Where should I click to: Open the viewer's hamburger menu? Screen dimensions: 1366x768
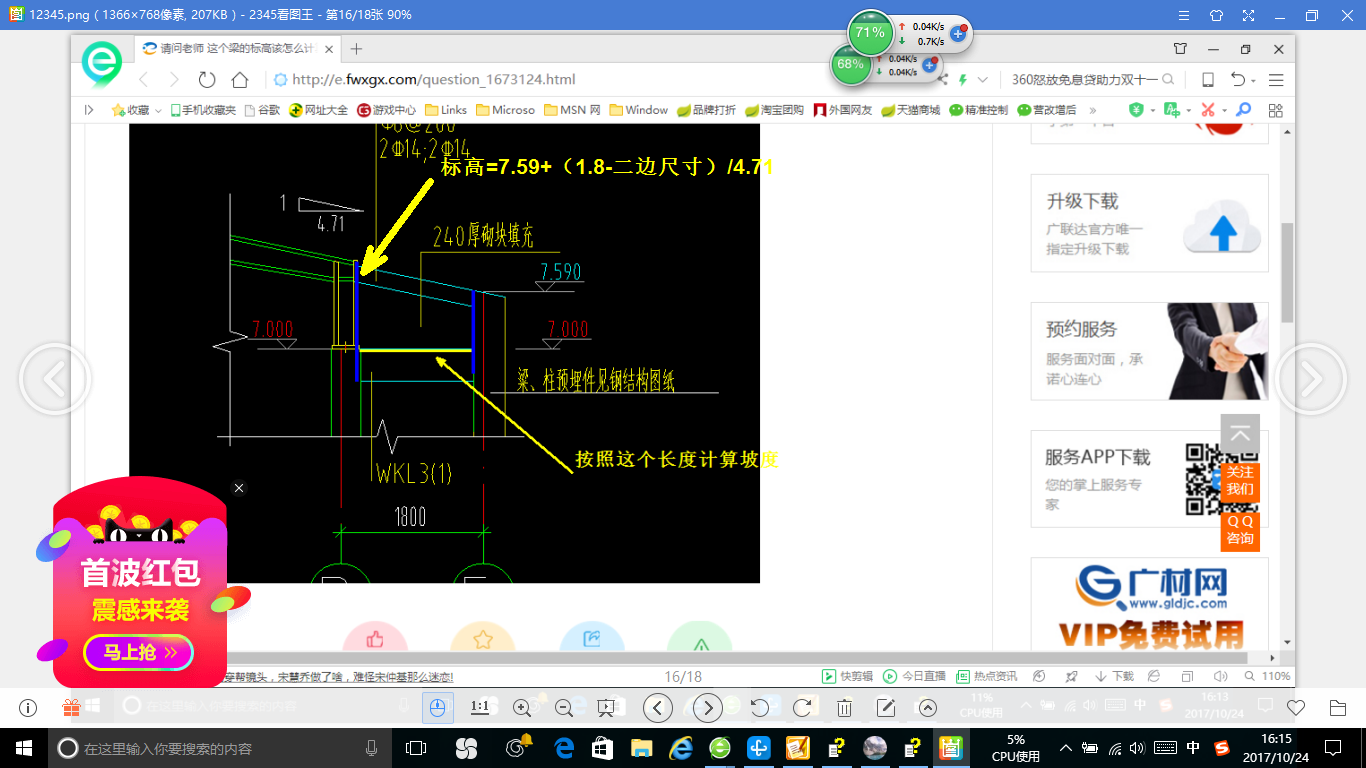tap(1184, 15)
